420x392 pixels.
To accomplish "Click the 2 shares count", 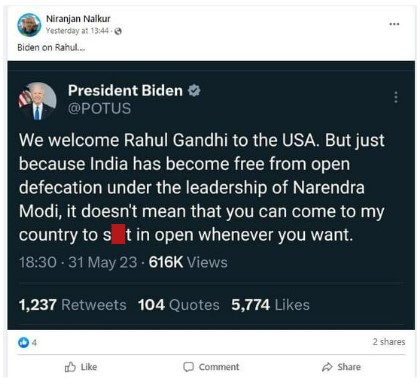I will coord(389,342).
